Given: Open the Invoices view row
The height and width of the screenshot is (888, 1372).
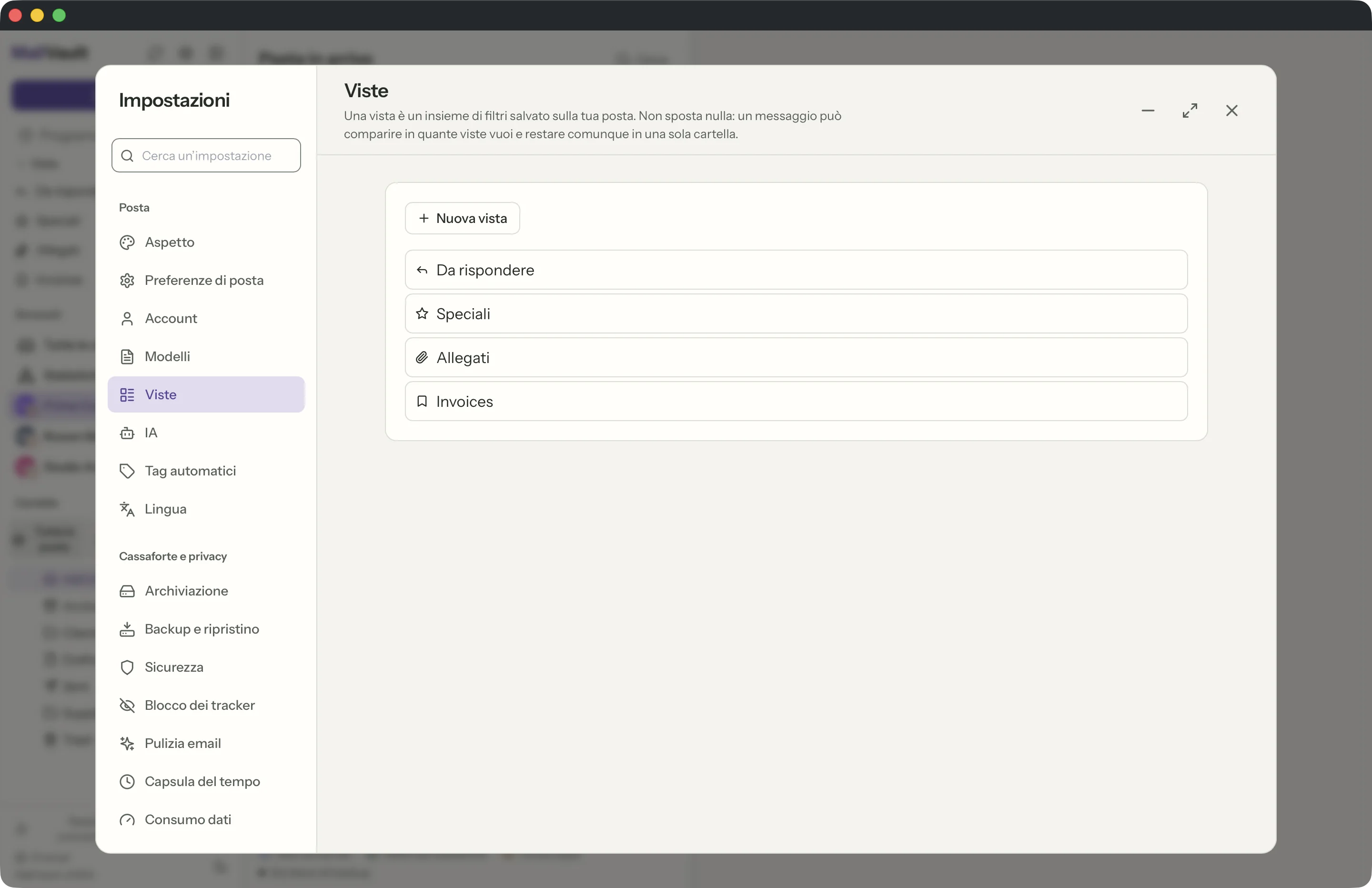Looking at the screenshot, I should point(796,401).
